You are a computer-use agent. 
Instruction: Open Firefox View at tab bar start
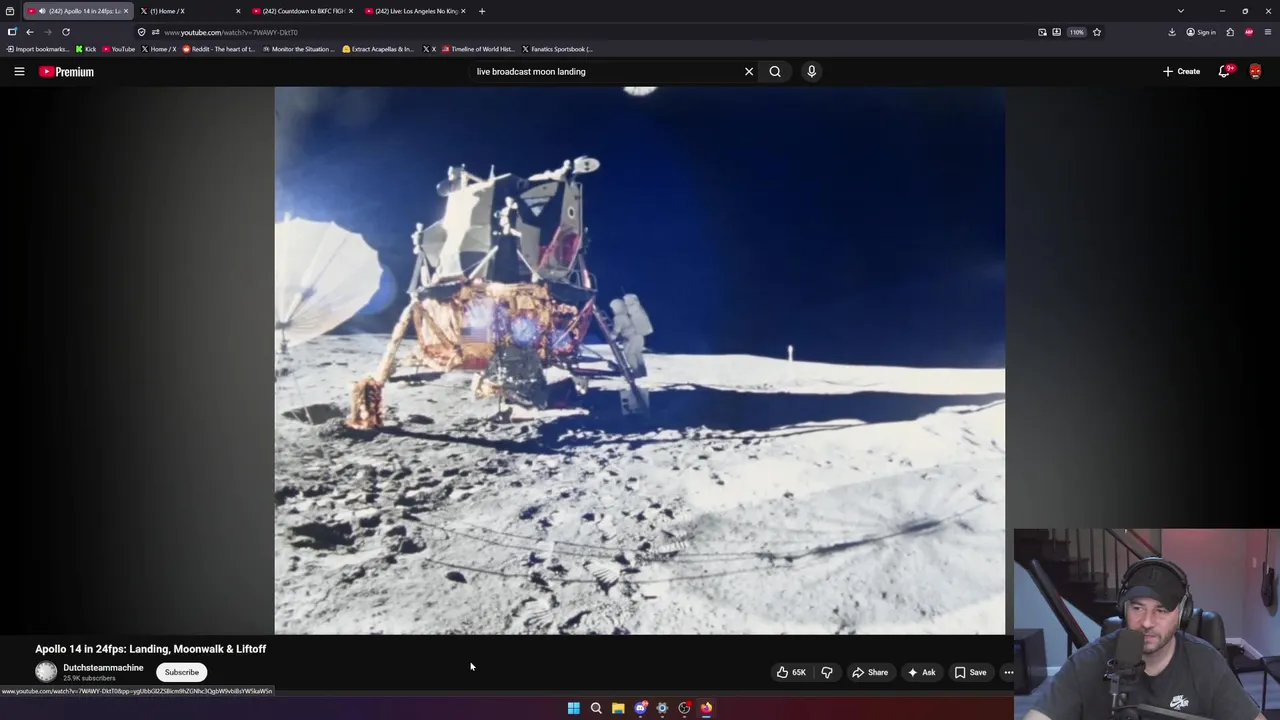pos(10,11)
